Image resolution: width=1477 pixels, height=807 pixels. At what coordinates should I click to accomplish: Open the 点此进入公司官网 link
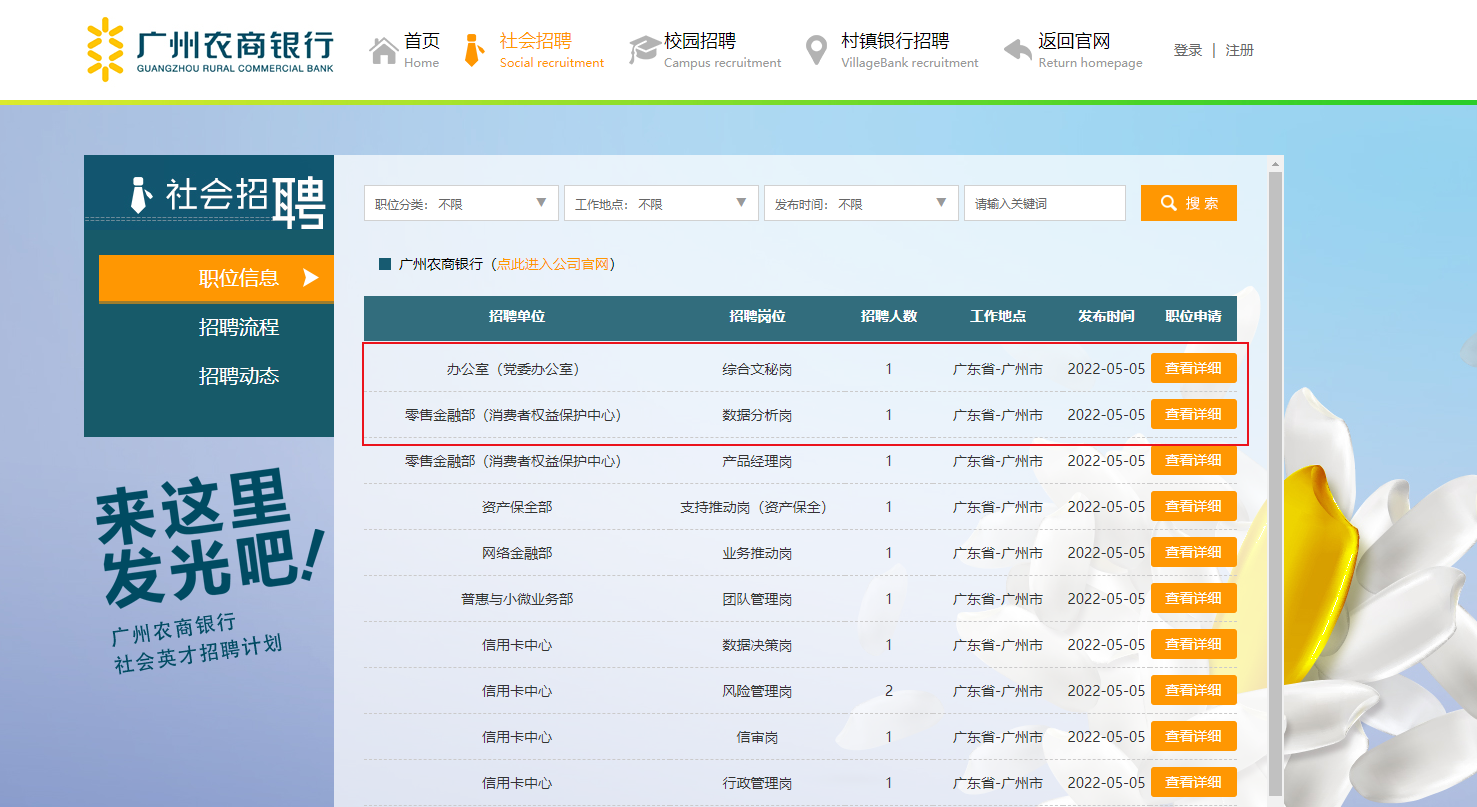click(553, 264)
